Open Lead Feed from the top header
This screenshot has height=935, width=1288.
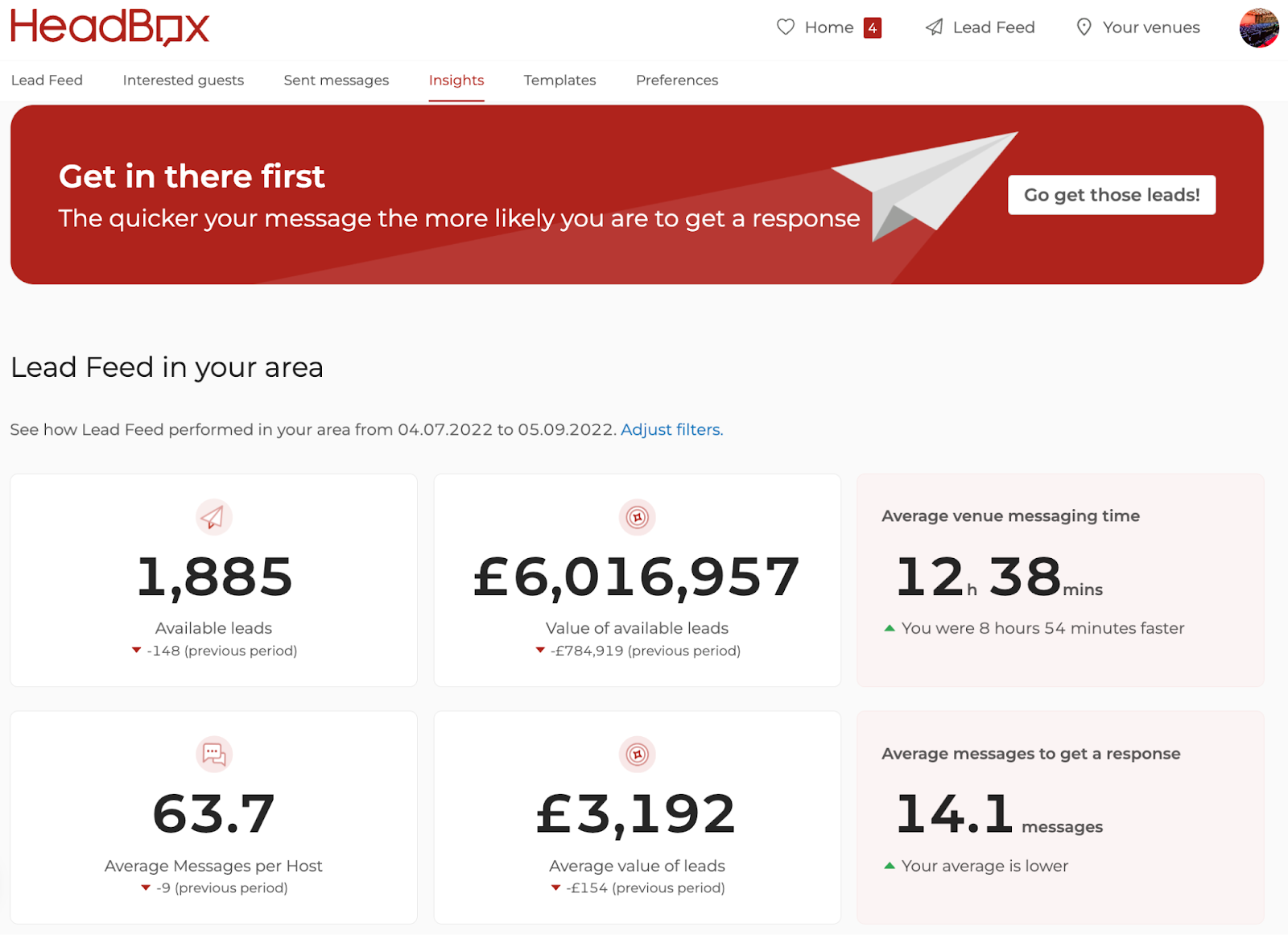coord(993,27)
